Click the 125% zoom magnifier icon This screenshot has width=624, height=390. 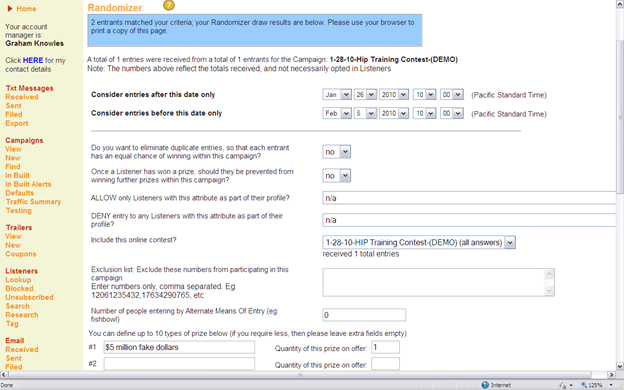tap(584, 385)
